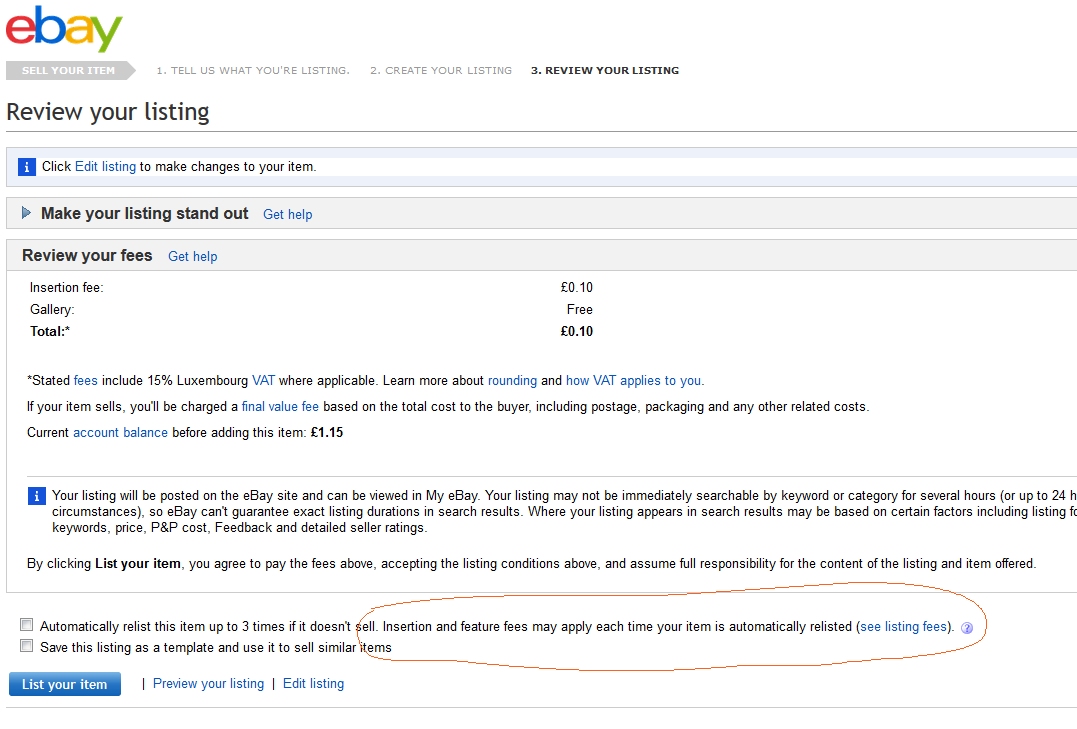
Task: Click the info icon above the listing notice paragraph
Action: (37, 496)
